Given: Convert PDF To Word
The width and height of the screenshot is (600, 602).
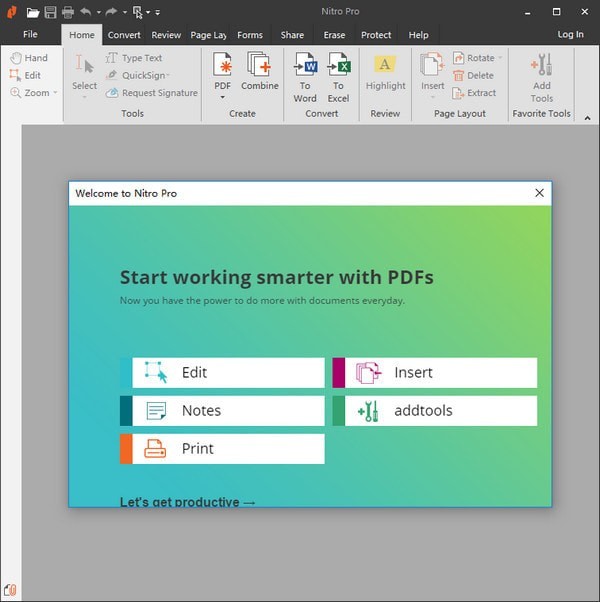Looking at the screenshot, I should coord(305,76).
